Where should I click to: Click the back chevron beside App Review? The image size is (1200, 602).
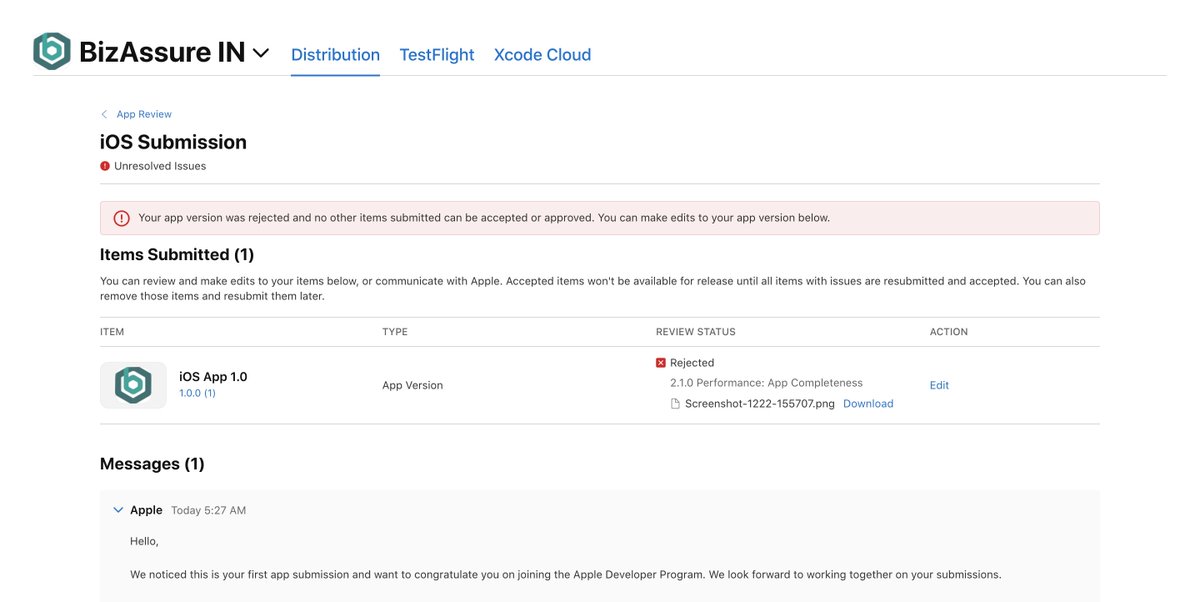tap(104, 114)
